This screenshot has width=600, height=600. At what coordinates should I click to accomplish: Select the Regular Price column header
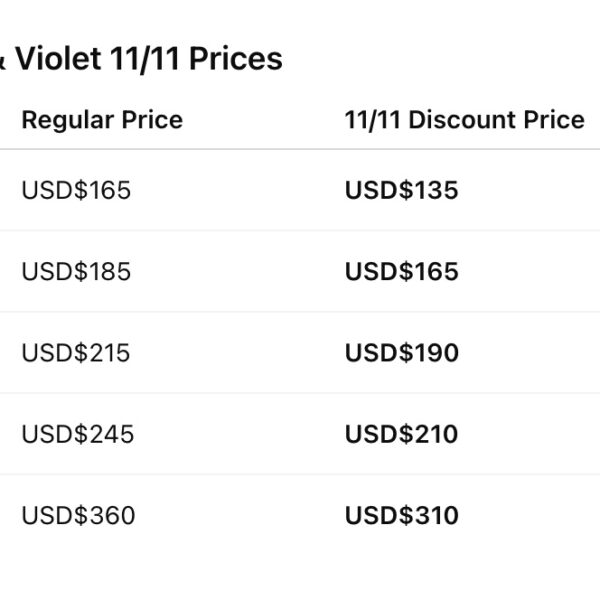[102, 120]
